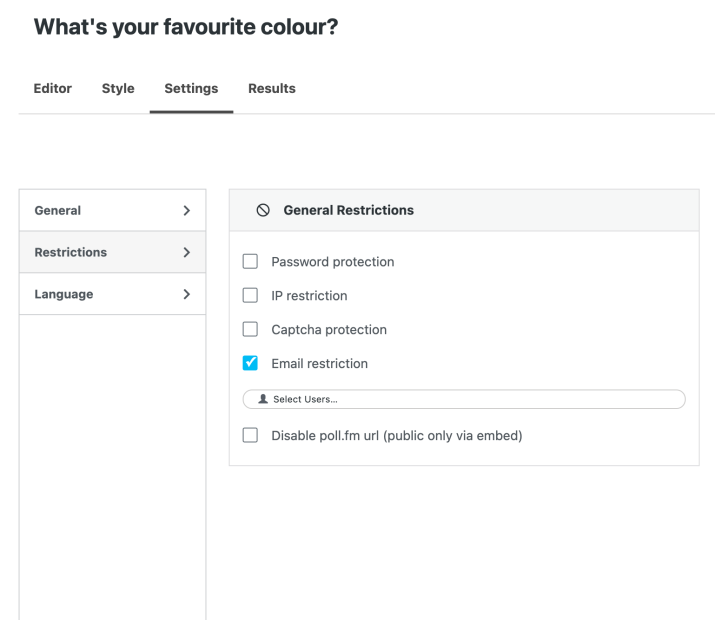Open the Style tab
The height and width of the screenshot is (620, 715).
118,88
